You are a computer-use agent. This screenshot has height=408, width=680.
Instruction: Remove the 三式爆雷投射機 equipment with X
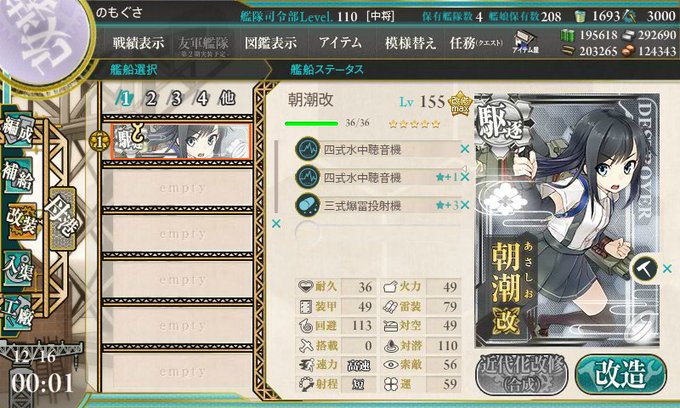464,205
